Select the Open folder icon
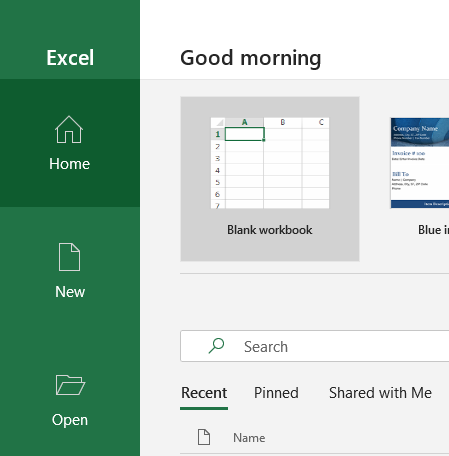The height and width of the screenshot is (456, 449). tap(70, 385)
